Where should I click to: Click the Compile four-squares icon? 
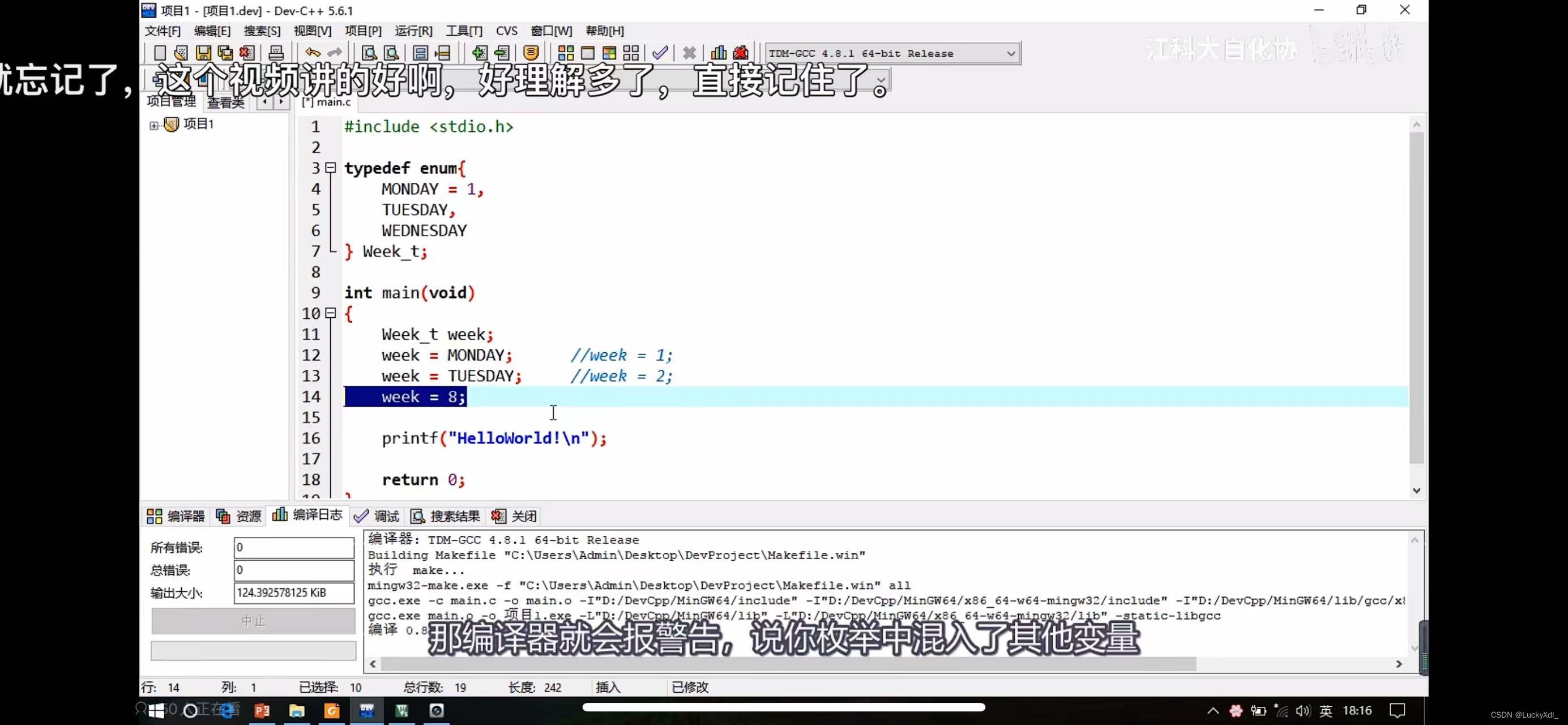click(x=566, y=53)
